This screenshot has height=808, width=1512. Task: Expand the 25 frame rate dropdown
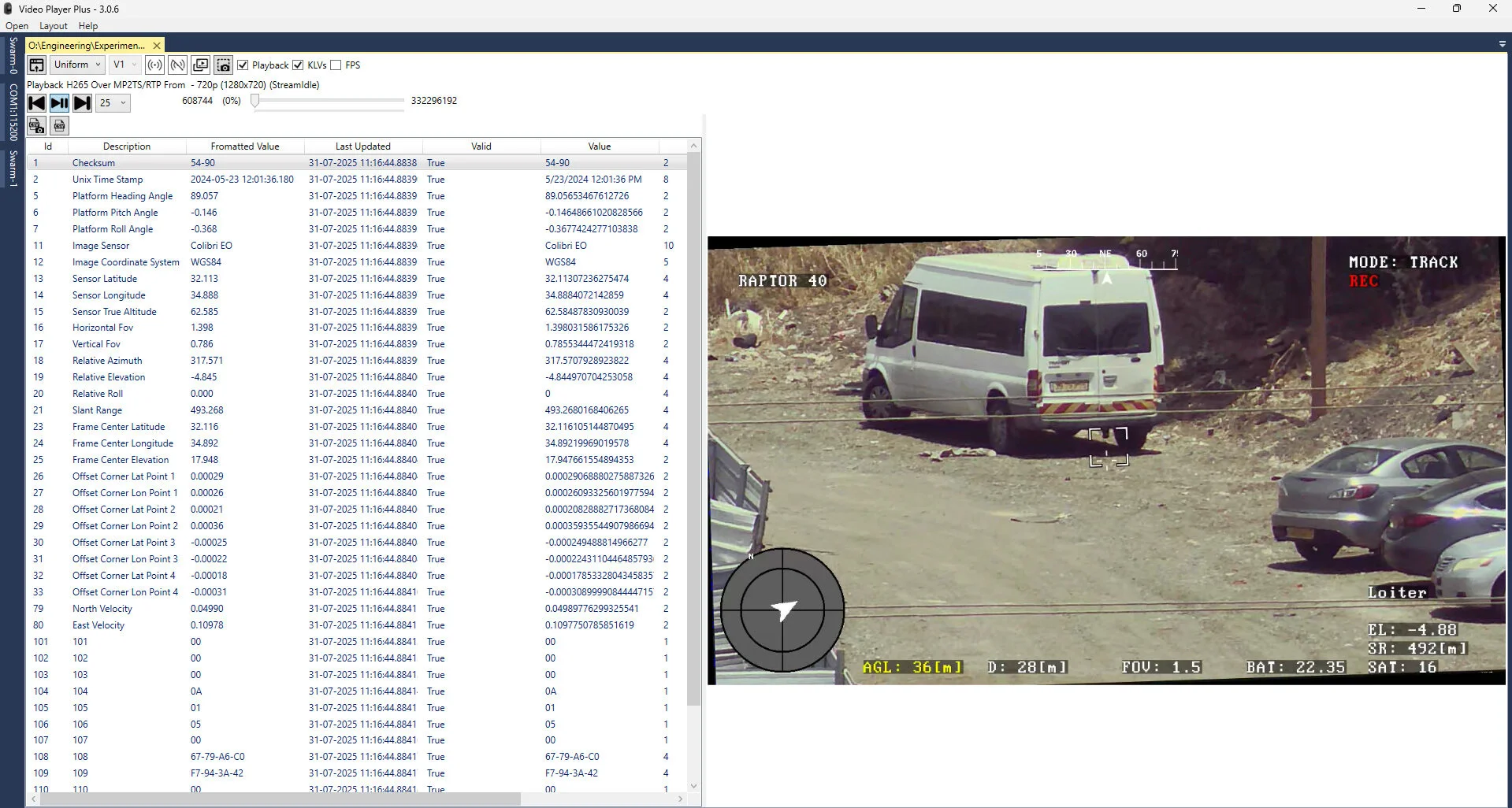click(x=113, y=103)
